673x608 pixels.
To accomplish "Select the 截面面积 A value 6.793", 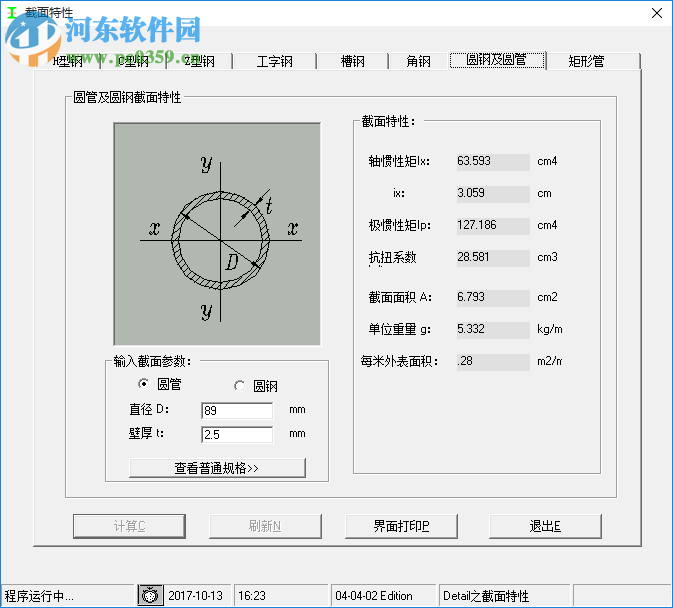I will click(493, 297).
